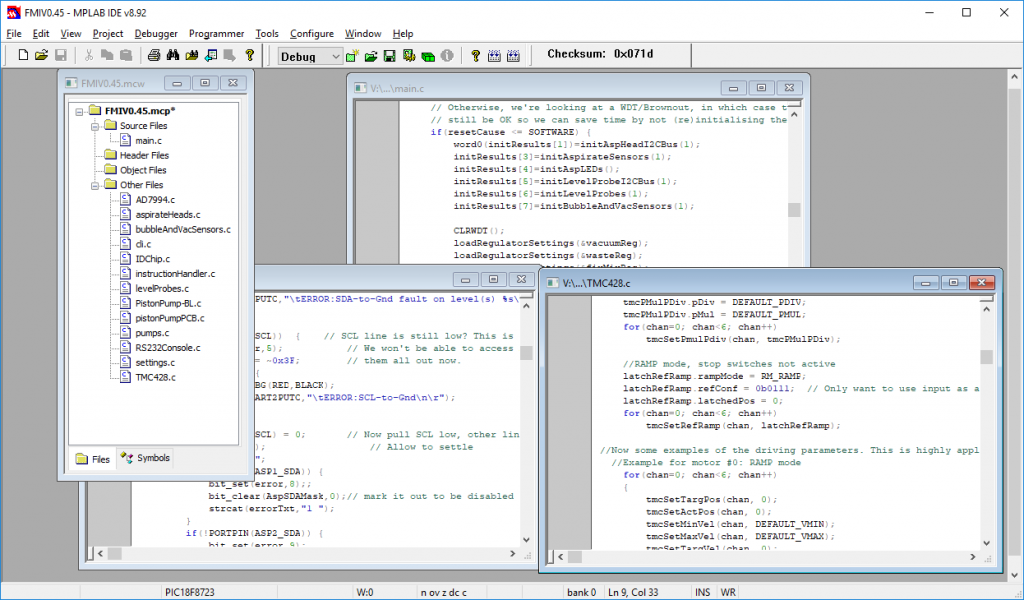
Task: Select the Files tab in project panel
Action: coord(92,459)
